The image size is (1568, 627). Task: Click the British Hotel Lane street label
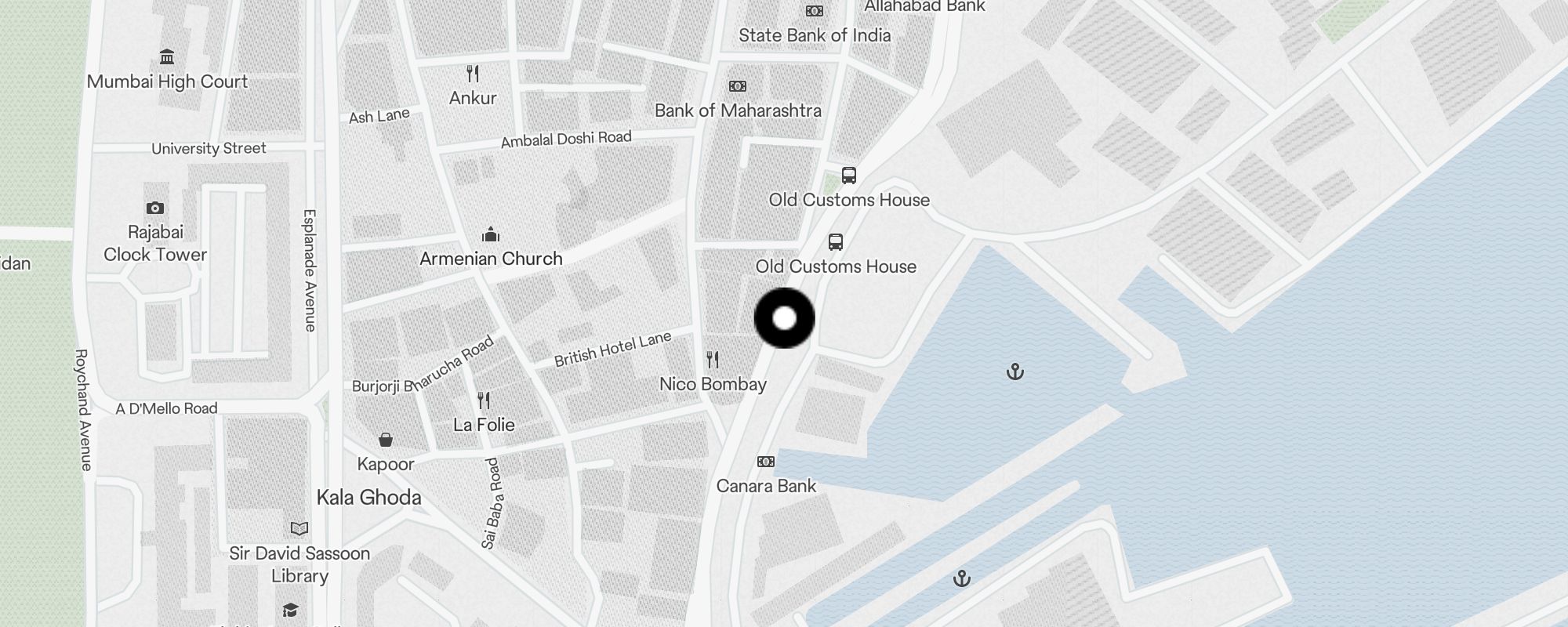click(613, 349)
